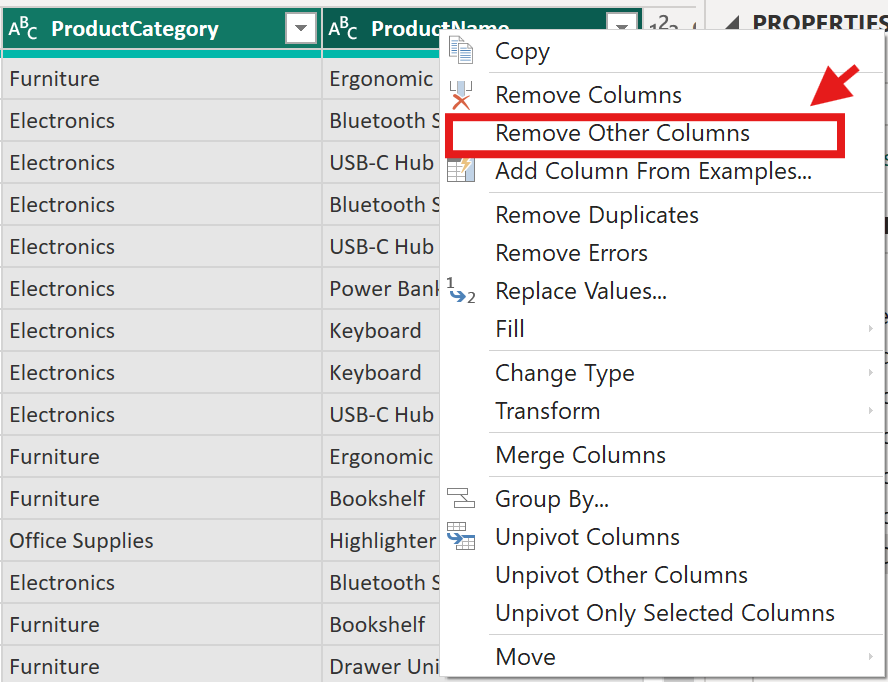Collapse the PROPERTIES pane triangle
Screen dimensions: 888x682
[x=731, y=24]
